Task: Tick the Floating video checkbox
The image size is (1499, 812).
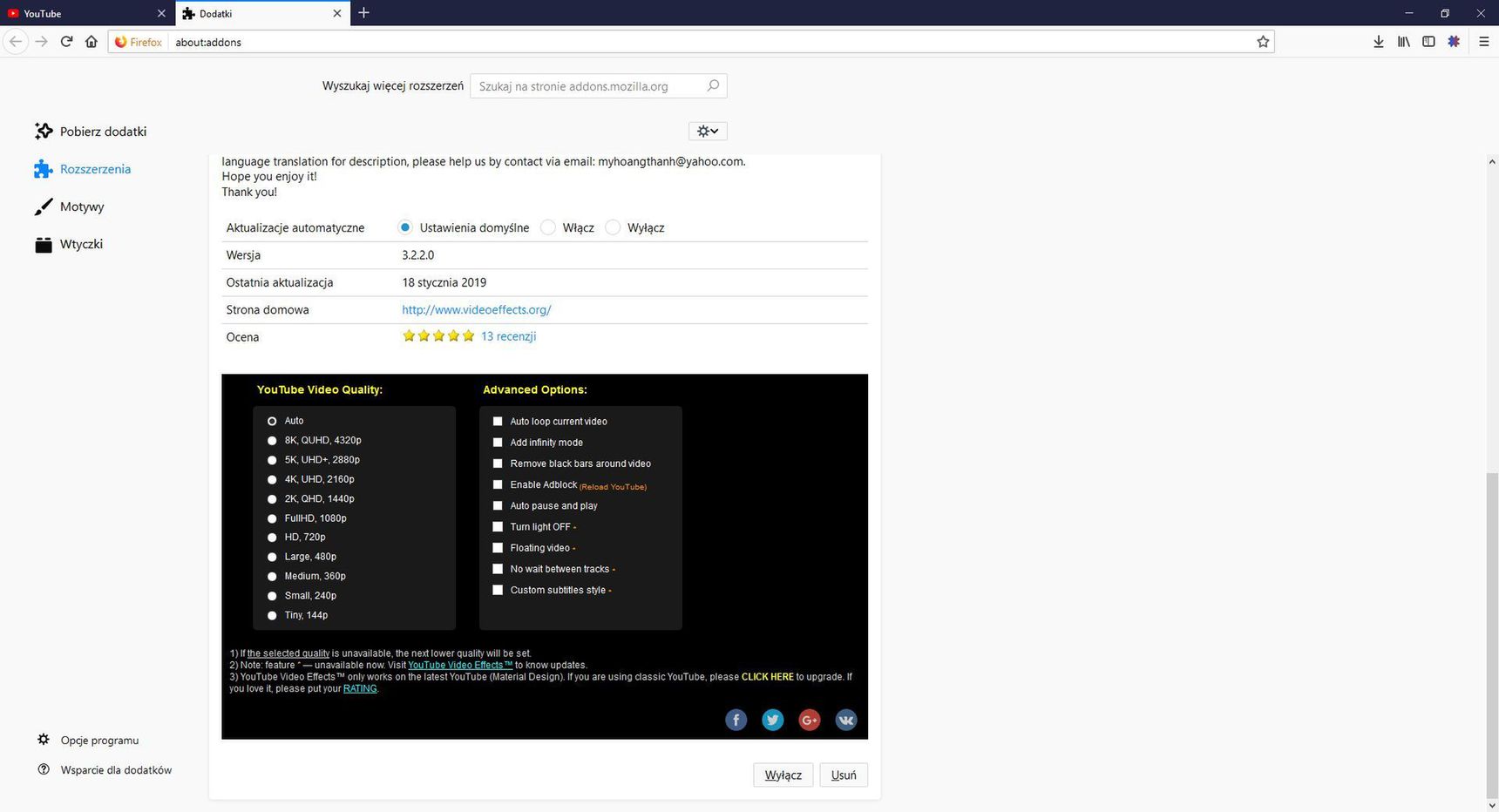Action: pyautogui.click(x=498, y=548)
